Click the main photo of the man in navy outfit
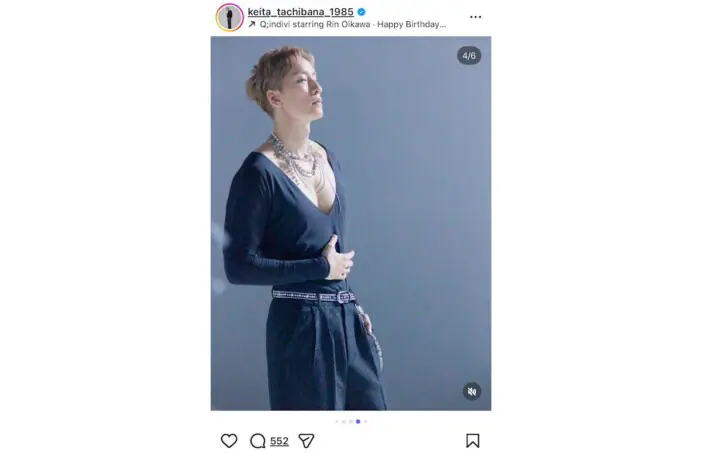The height and width of the screenshot is (453, 702). point(351,223)
